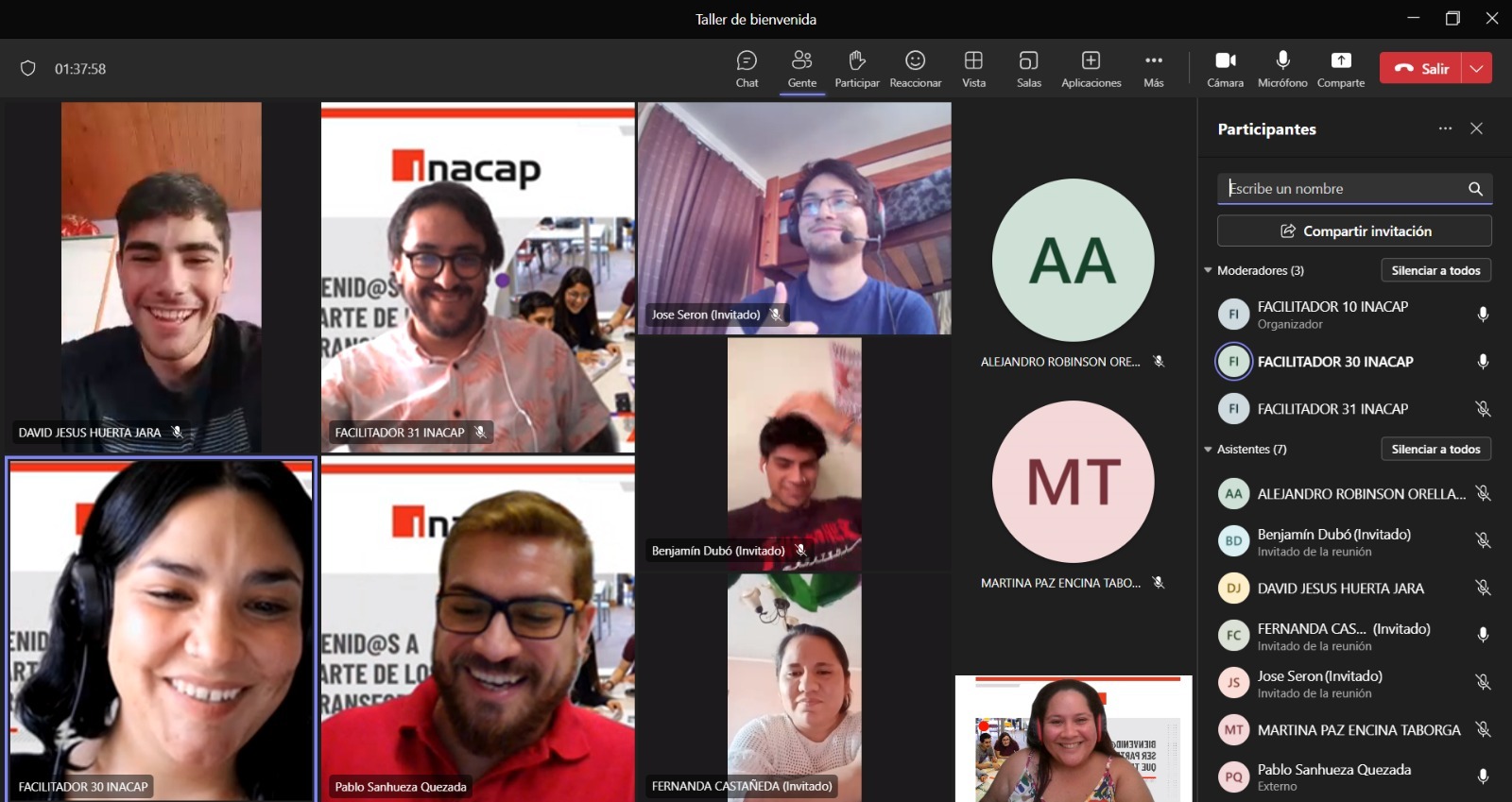Open the Reaccionar emoji reactions

pyautogui.click(x=915, y=69)
